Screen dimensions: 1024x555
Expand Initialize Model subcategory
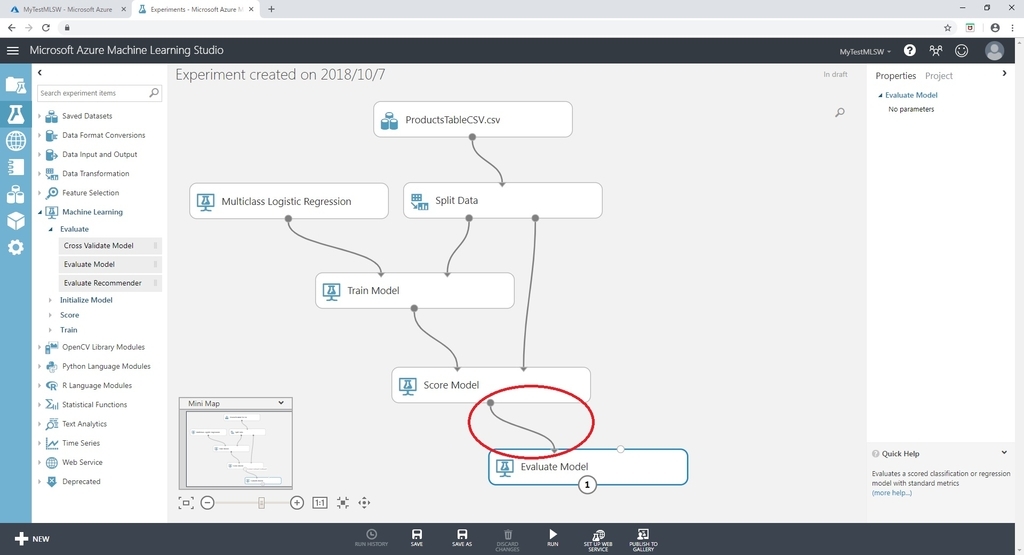[50, 300]
